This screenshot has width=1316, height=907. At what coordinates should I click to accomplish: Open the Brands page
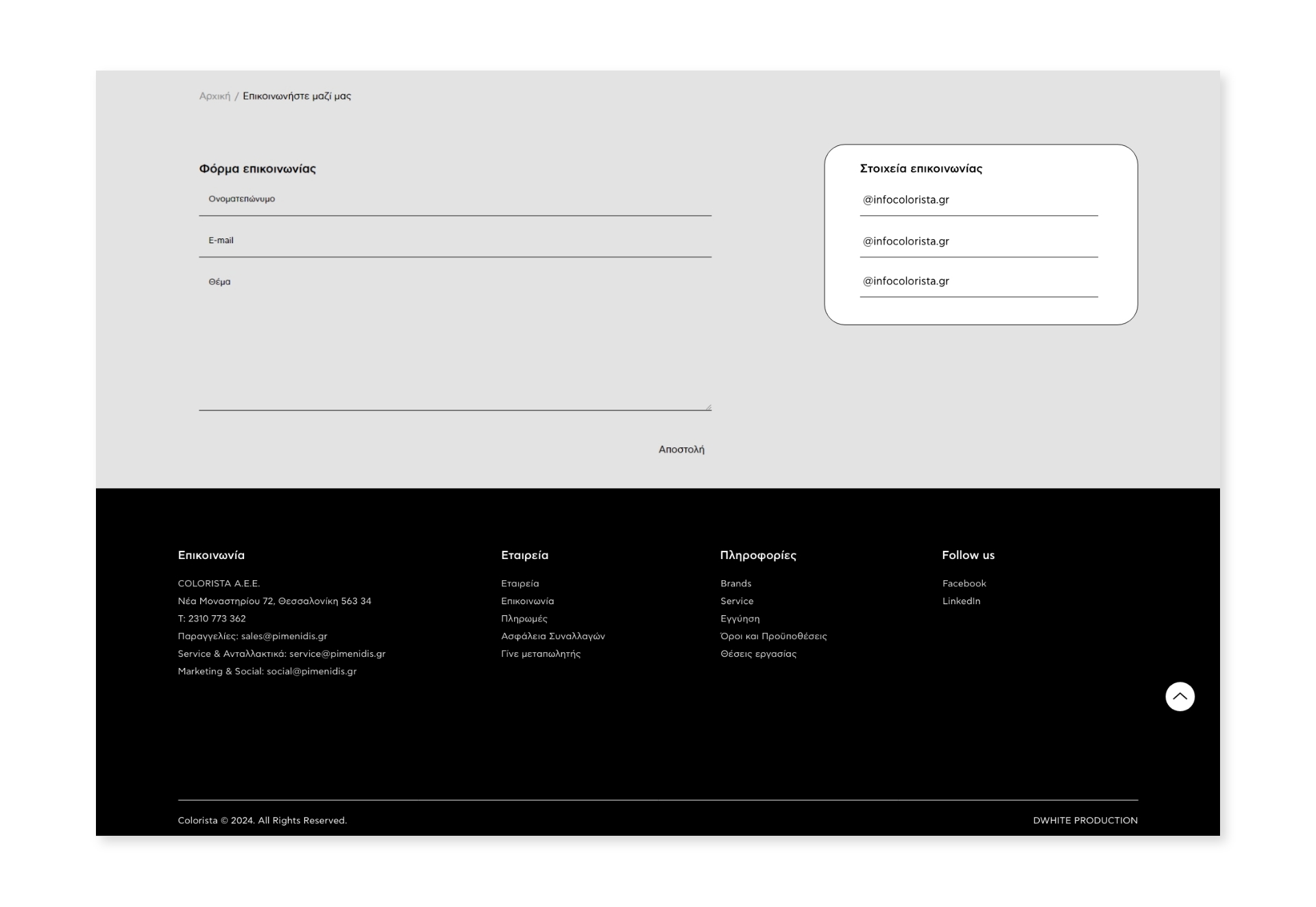(735, 583)
